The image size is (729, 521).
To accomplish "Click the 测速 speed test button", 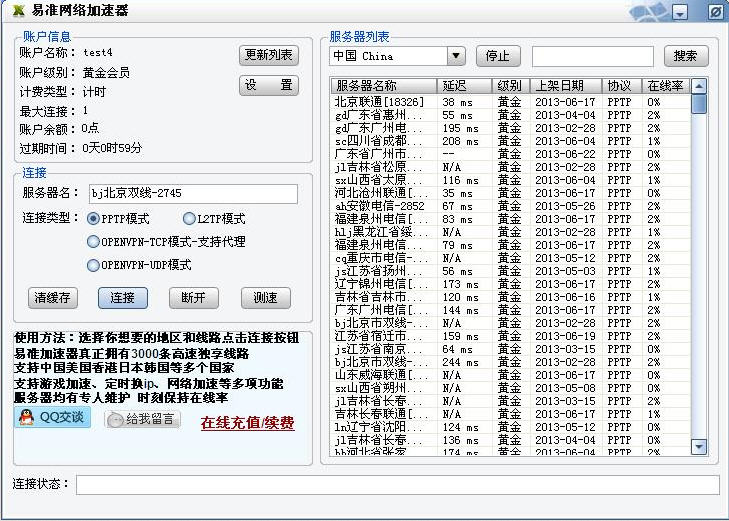I will 265,297.
